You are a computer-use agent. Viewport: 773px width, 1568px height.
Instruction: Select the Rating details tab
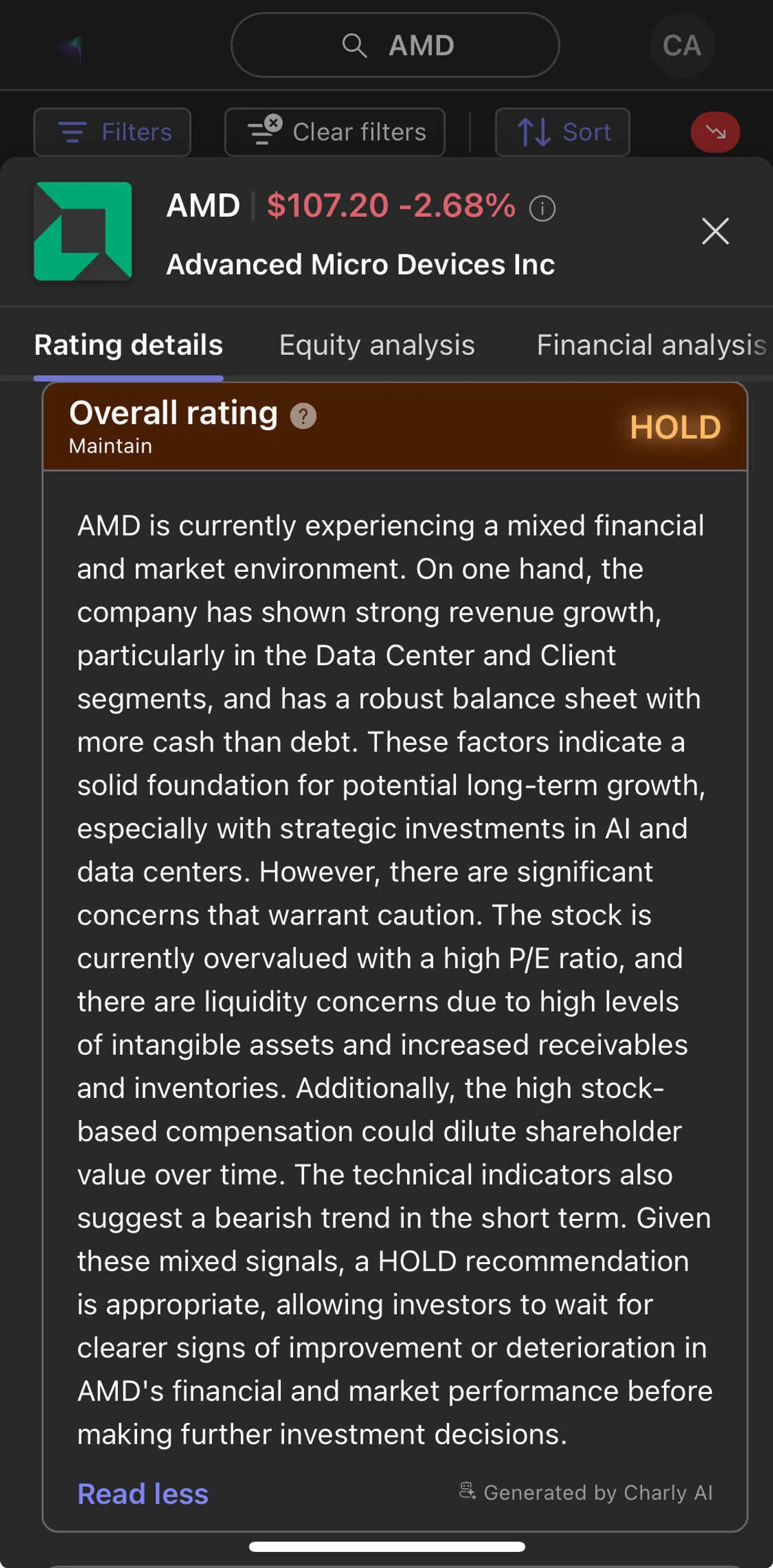pyautogui.click(x=128, y=345)
